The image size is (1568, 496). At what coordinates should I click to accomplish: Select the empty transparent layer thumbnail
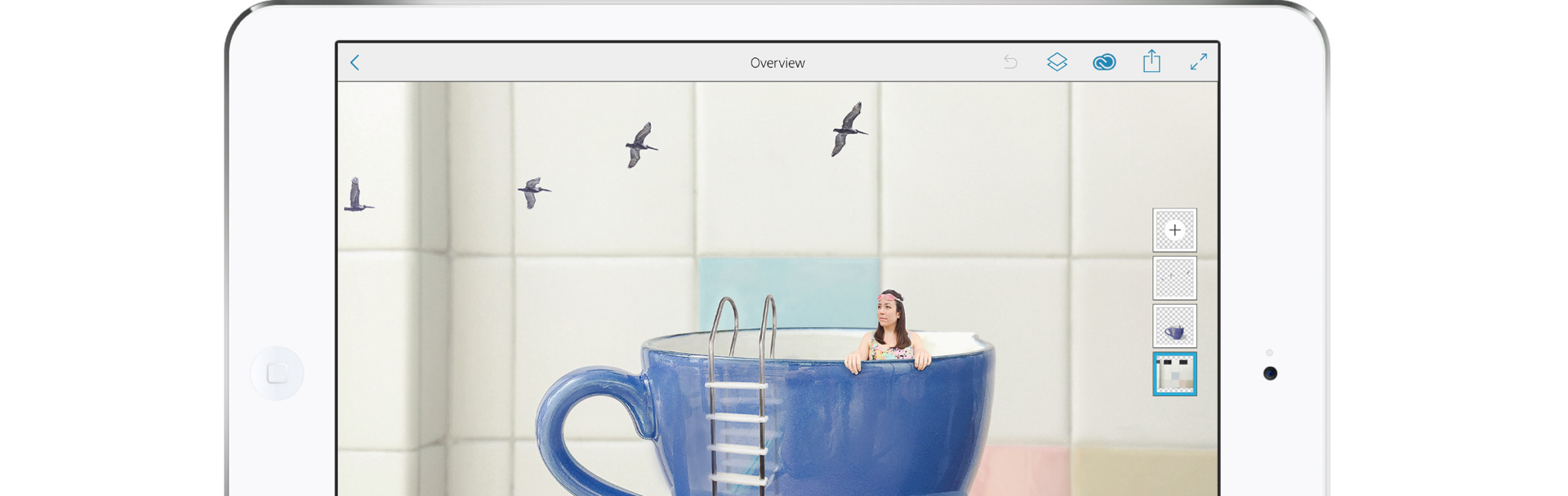pos(1174,278)
